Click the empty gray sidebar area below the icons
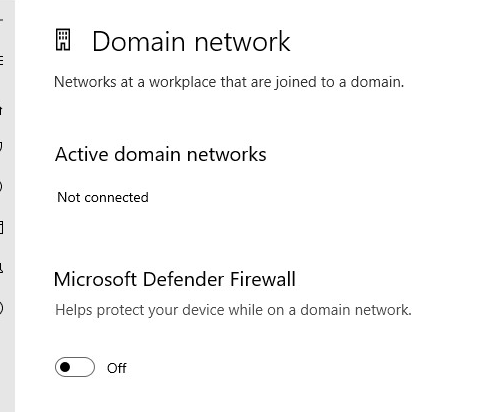 7,367
